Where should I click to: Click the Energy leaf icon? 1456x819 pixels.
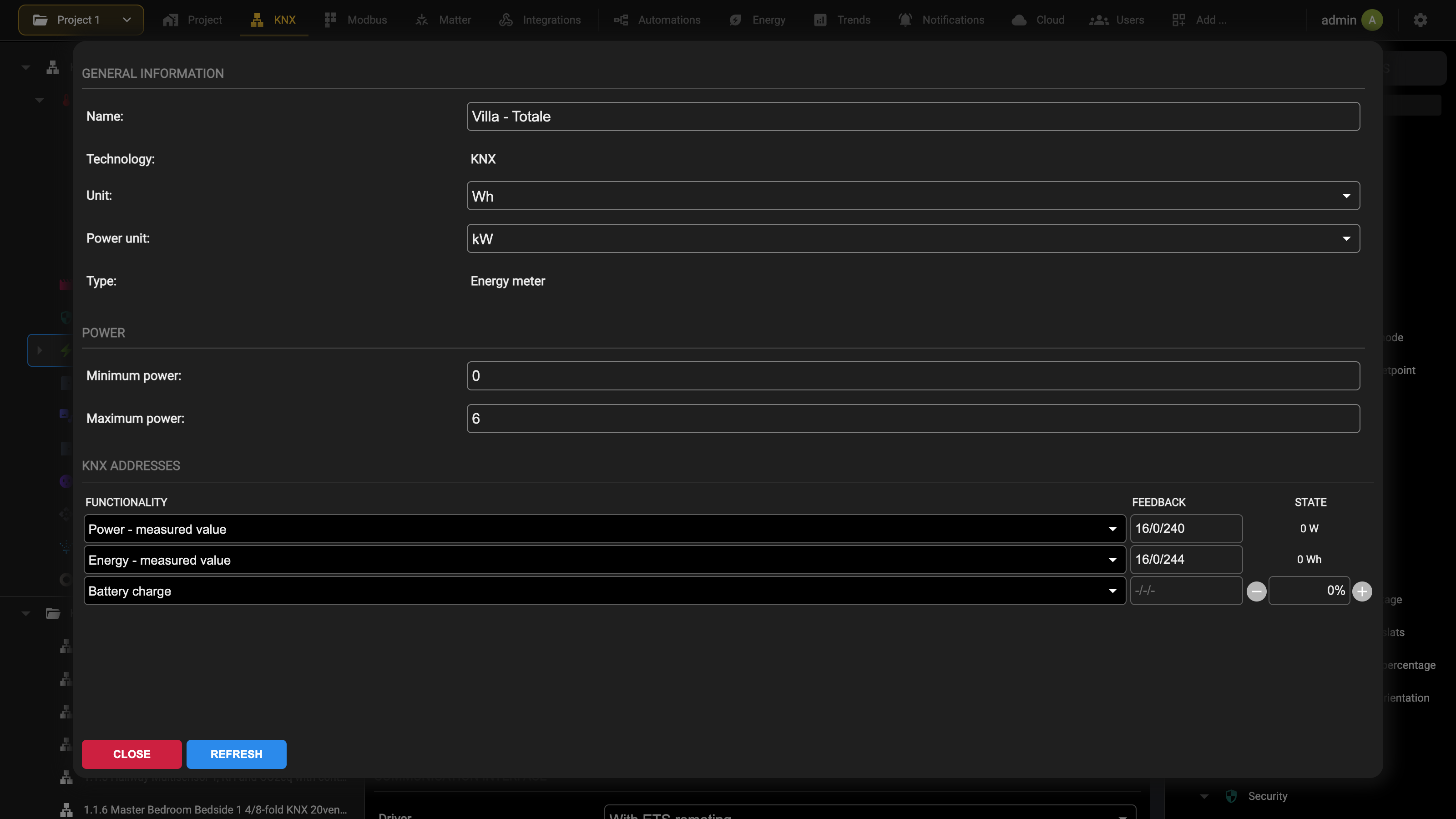735,20
